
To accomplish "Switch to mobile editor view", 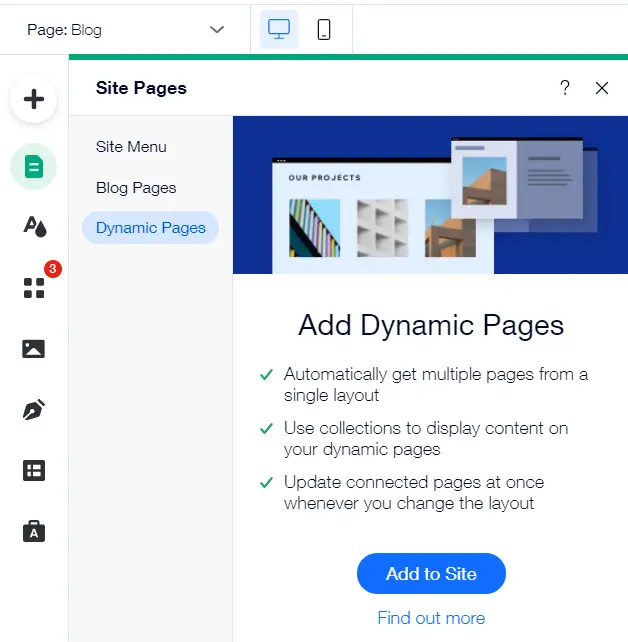I will click(324, 30).
